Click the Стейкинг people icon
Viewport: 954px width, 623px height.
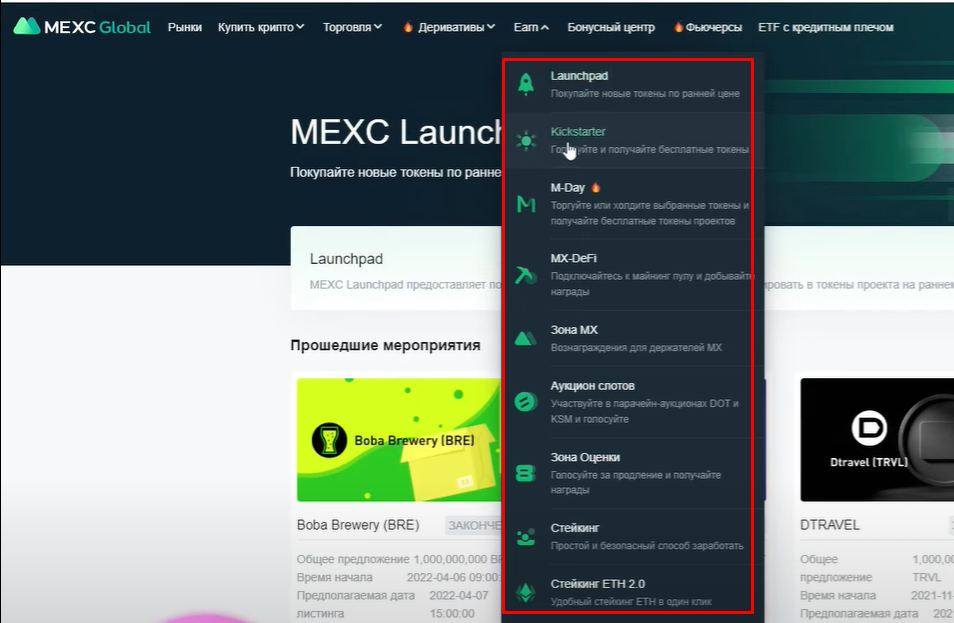(x=526, y=537)
